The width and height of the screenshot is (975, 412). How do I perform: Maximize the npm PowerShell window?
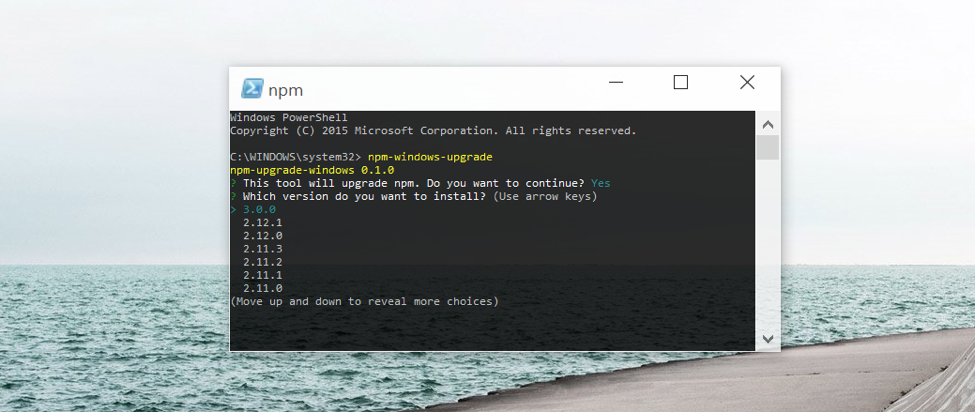(680, 83)
